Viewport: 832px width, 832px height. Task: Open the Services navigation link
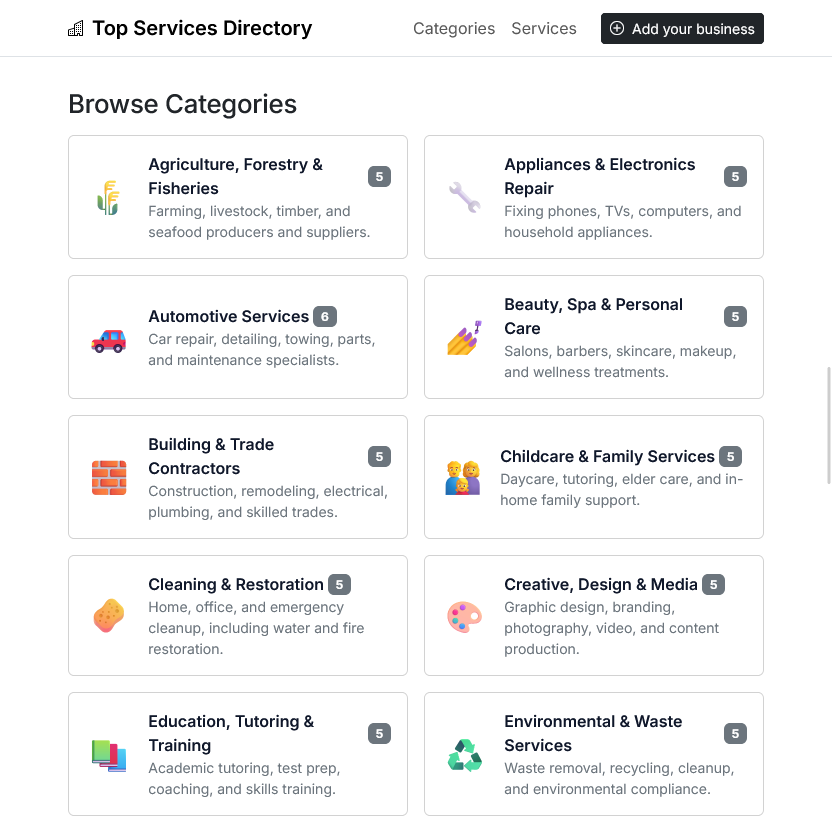click(x=544, y=28)
